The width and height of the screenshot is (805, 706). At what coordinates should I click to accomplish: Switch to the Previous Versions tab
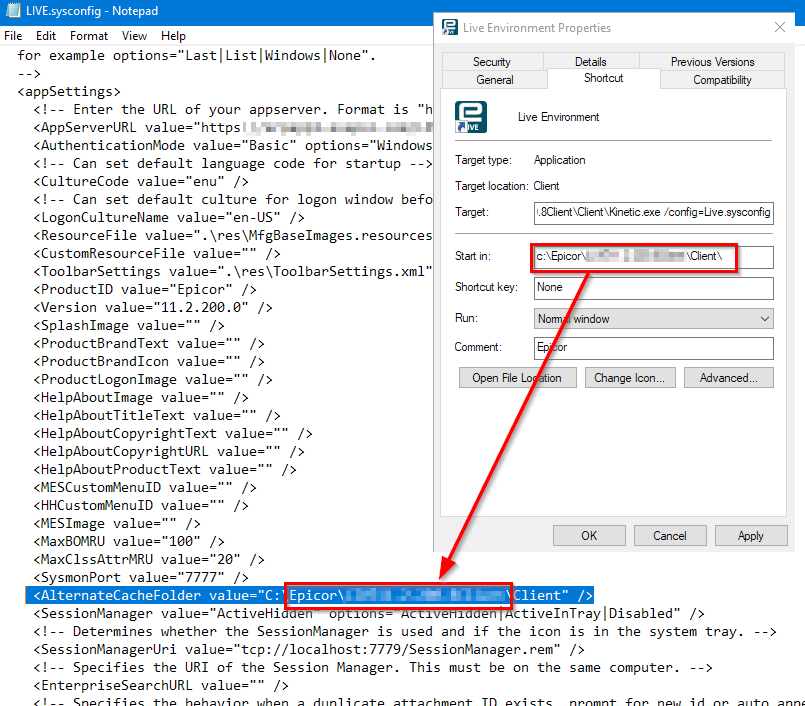[712, 62]
